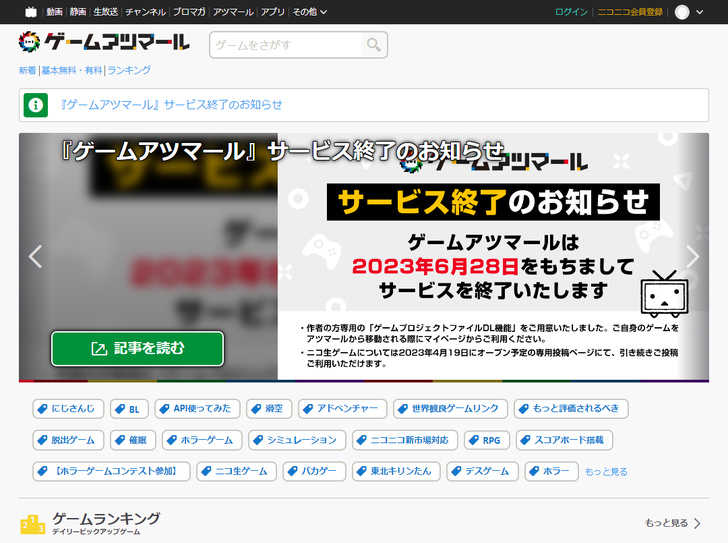The height and width of the screenshot is (543, 728).
Task: Expand the user account dropdown arrow
Action: pos(700,12)
